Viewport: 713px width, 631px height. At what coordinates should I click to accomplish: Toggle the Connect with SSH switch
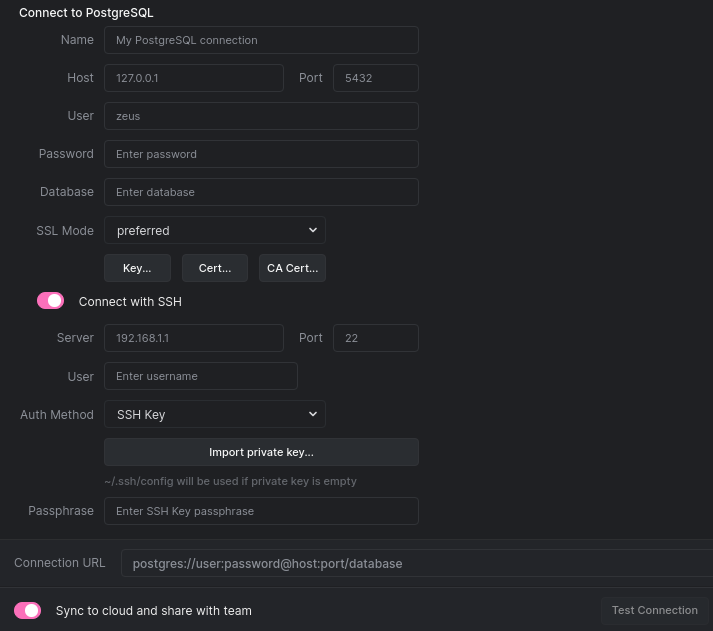pos(50,301)
